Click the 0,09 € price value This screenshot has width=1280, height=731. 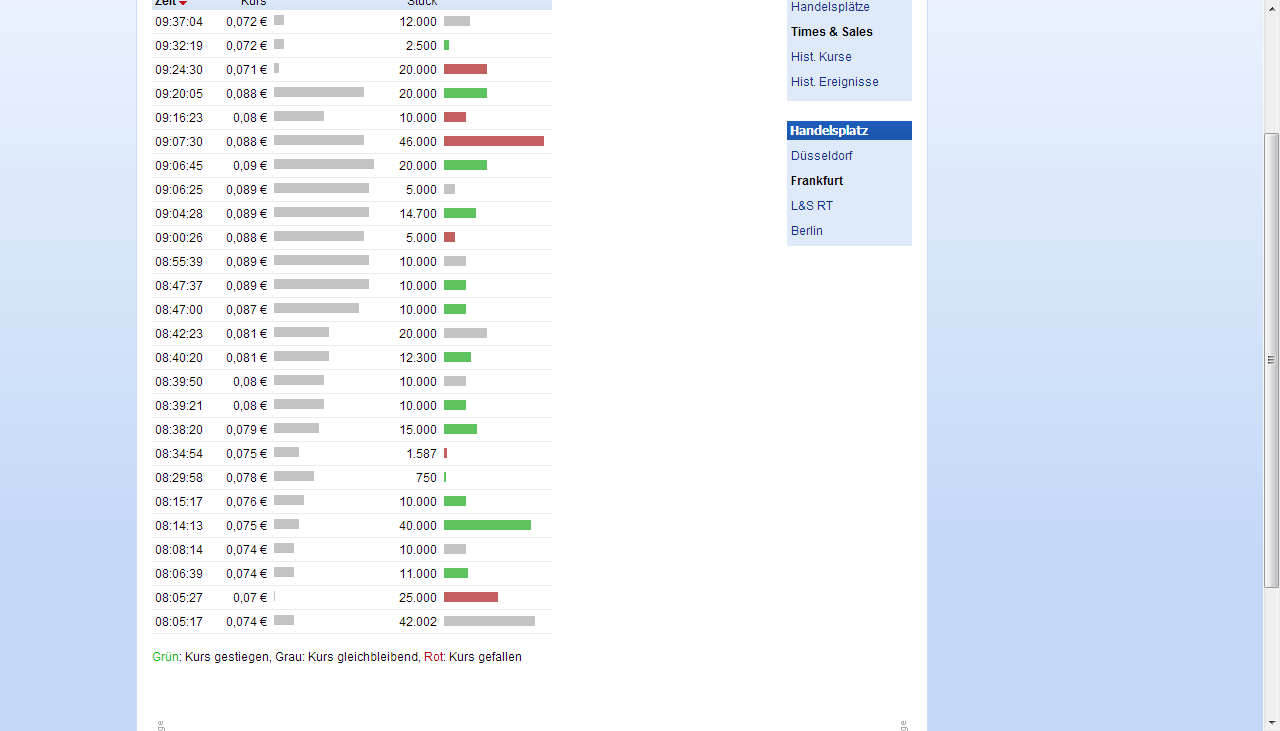(250, 166)
